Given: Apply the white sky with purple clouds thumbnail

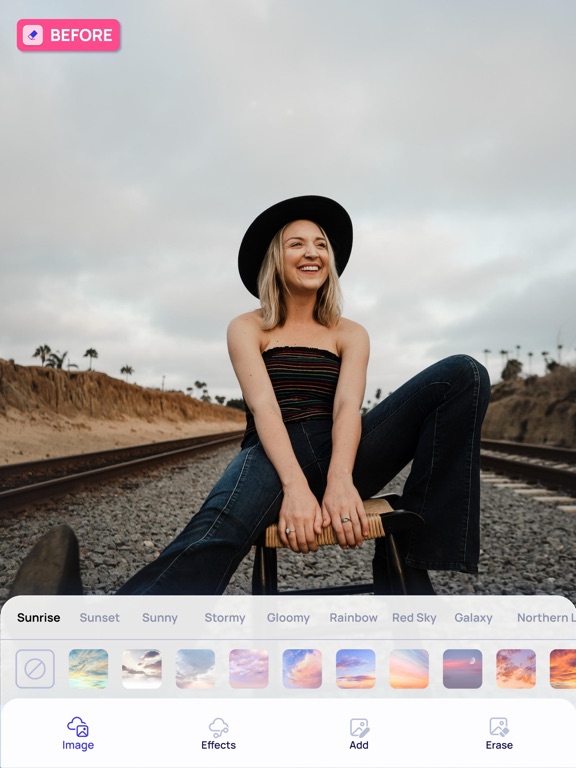Looking at the screenshot, I should point(142,669).
